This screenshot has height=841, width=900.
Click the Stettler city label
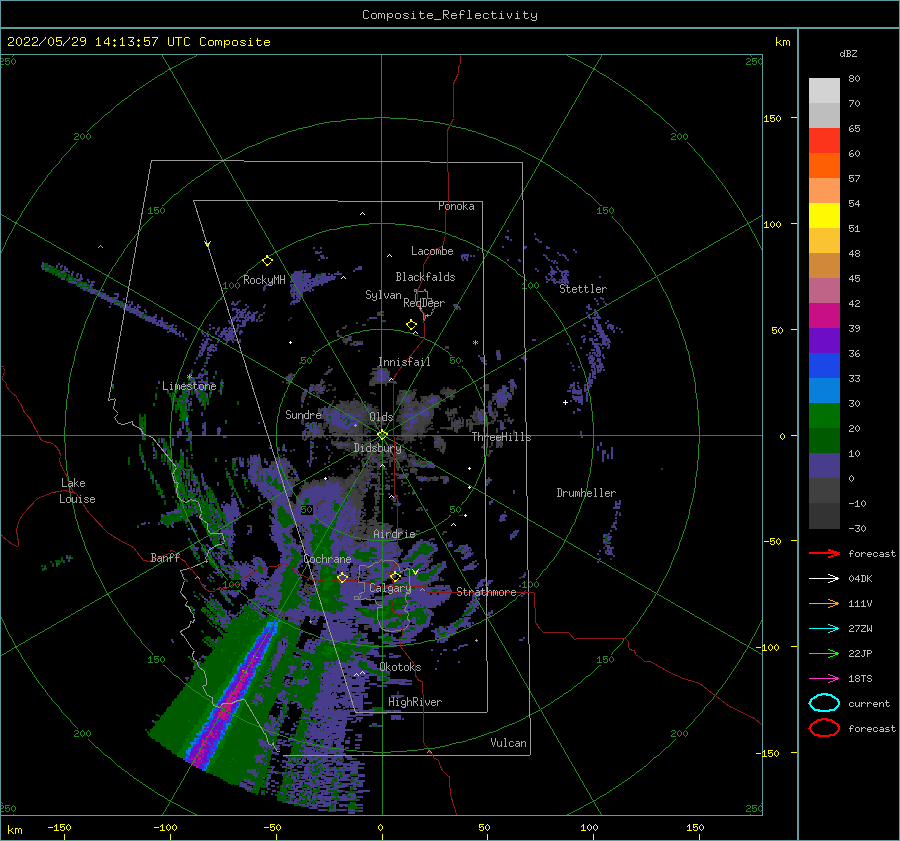click(583, 289)
